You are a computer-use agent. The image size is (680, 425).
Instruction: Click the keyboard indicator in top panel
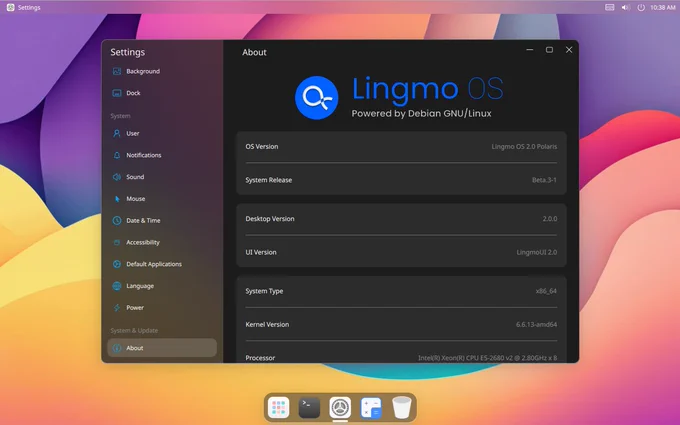pos(609,7)
